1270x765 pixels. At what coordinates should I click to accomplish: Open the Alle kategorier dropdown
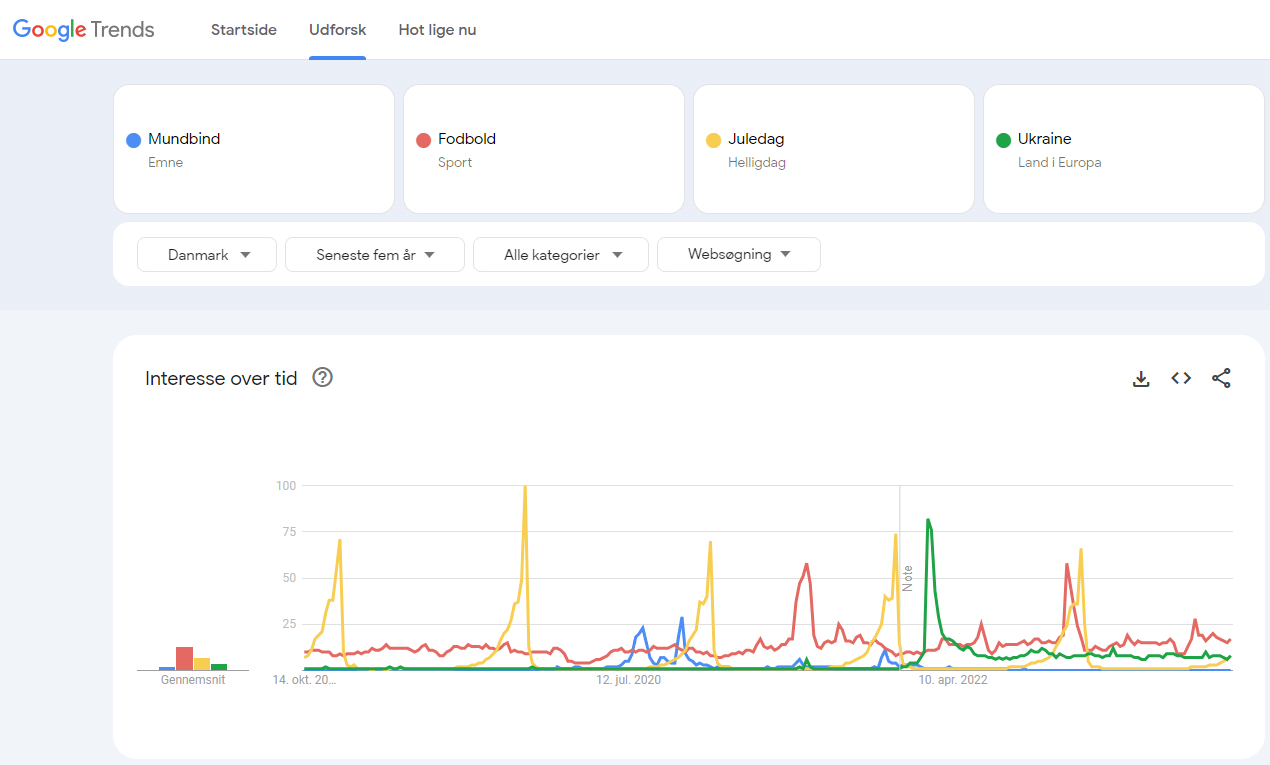click(560, 254)
